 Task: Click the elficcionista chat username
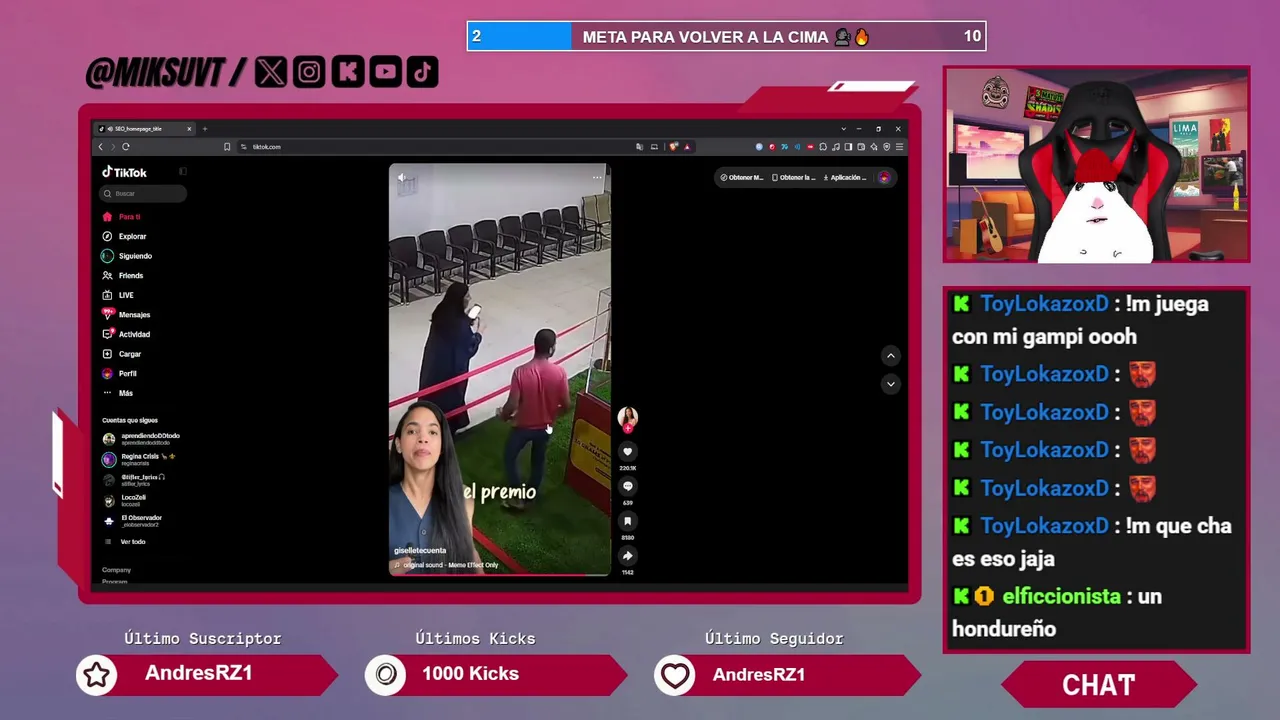(x=1061, y=596)
